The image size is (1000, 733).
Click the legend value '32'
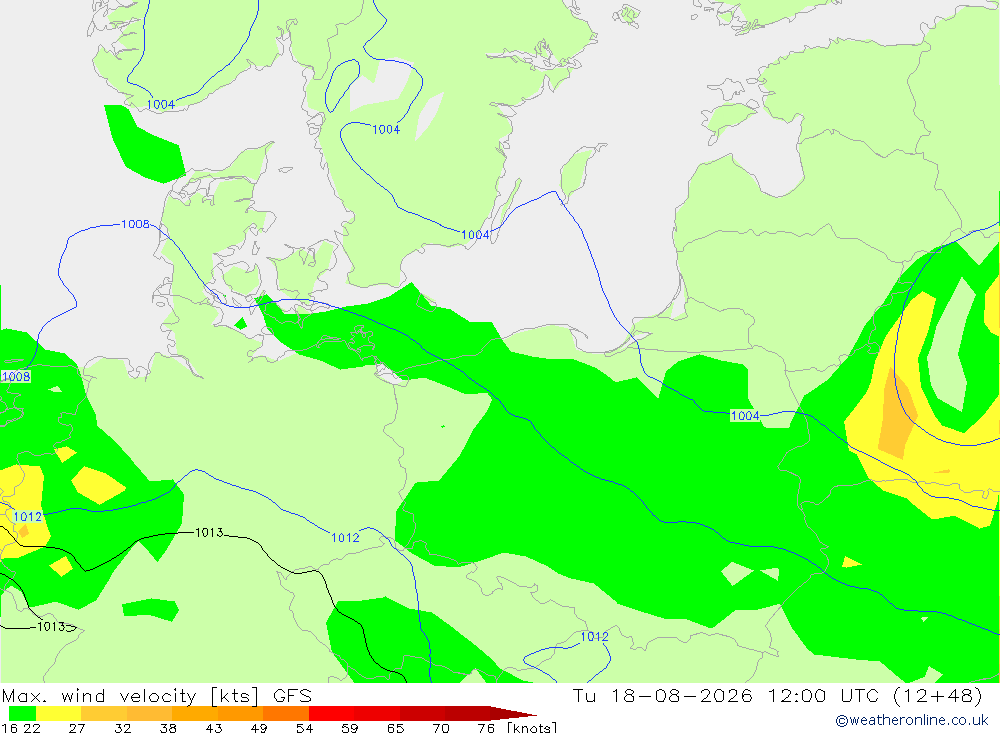(x=123, y=728)
